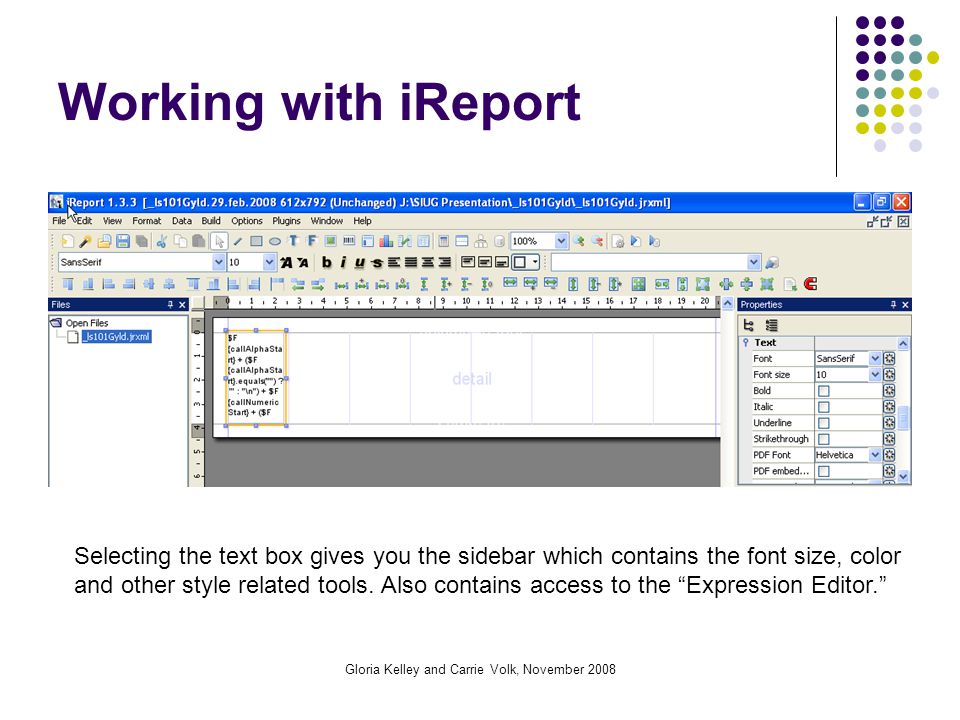The image size is (960, 720).
Task: Click the Compile report icon
Action: pos(618,242)
